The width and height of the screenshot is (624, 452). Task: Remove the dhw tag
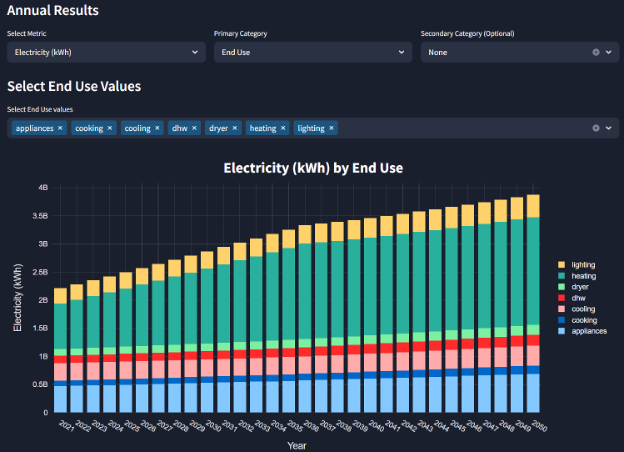pyautogui.click(x=193, y=128)
